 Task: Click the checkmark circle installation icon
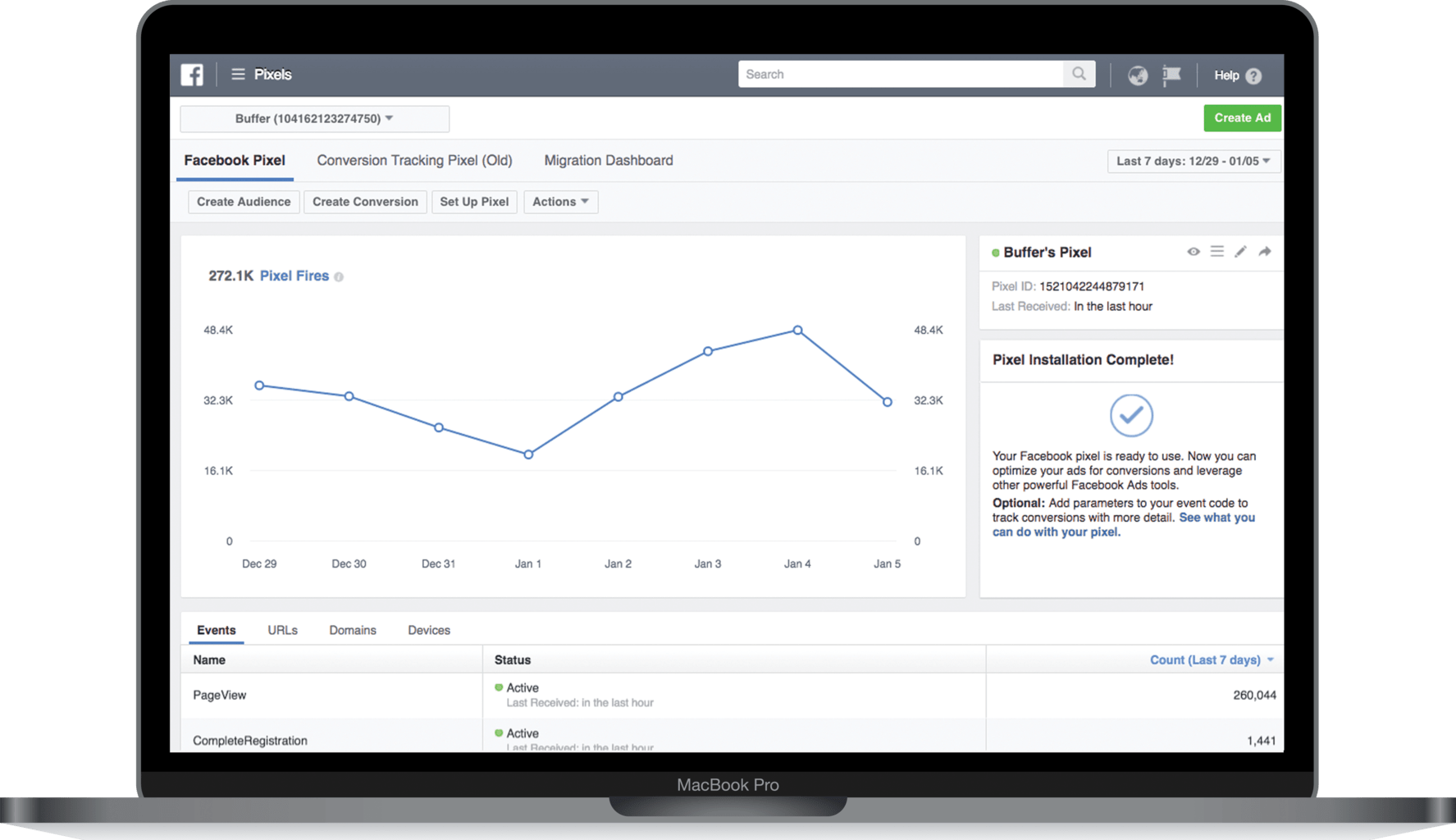coord(1131,415)
